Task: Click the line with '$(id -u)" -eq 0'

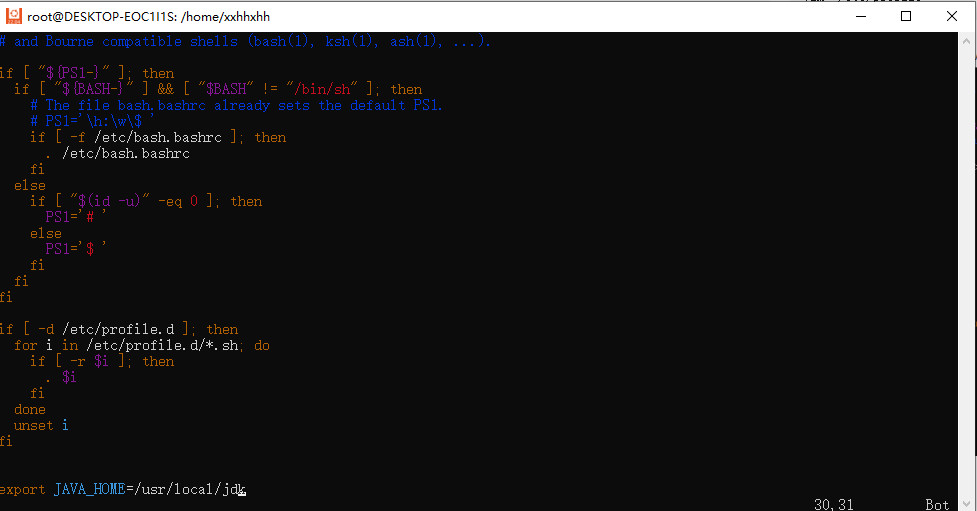Action: 146,201
